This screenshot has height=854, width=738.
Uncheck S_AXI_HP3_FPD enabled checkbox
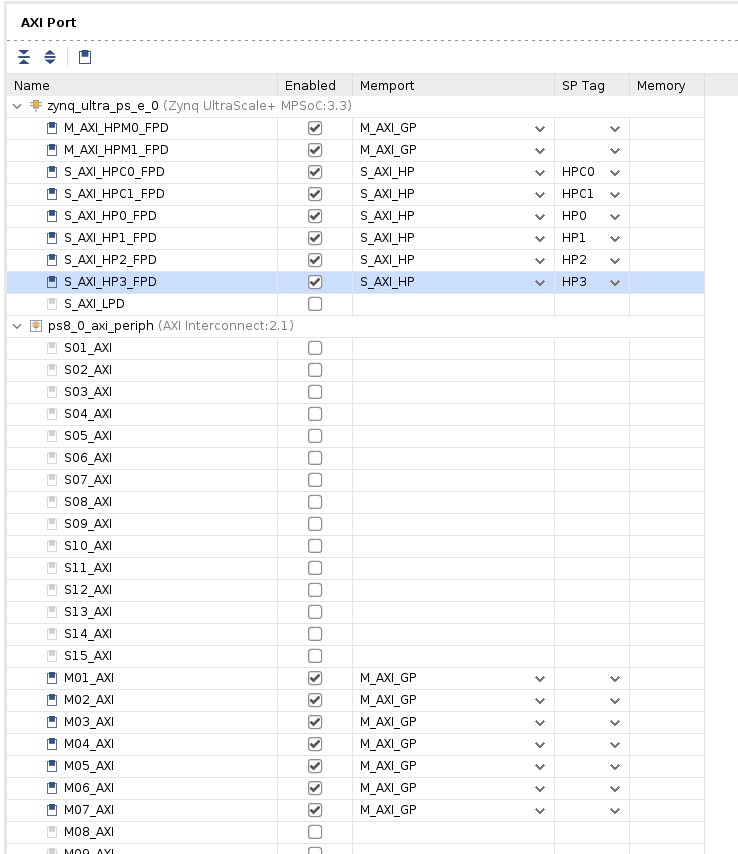pos(315,282)
